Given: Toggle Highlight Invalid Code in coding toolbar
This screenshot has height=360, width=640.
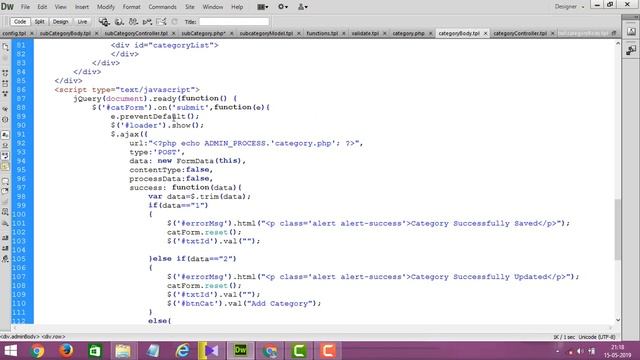Looking at the screenshot, I should [5, 146].
